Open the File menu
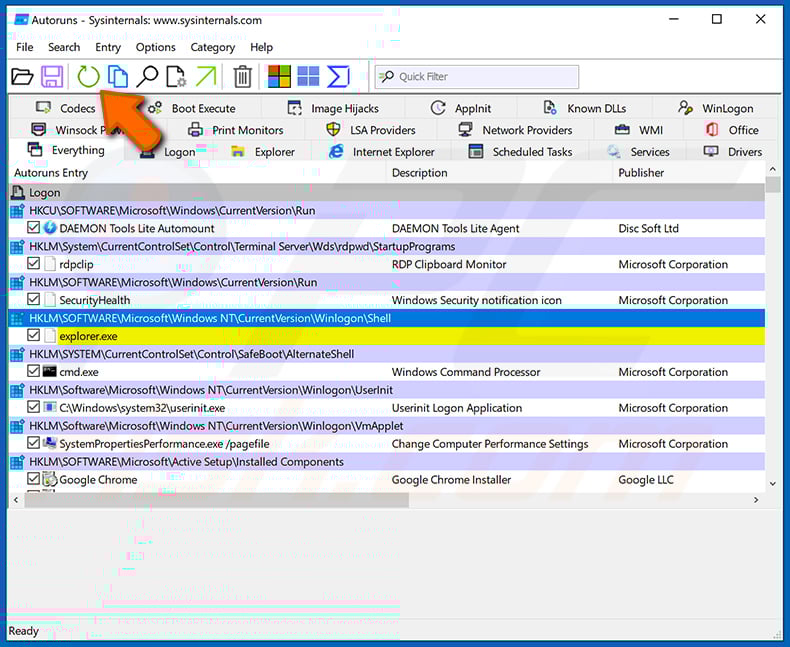 25,47
